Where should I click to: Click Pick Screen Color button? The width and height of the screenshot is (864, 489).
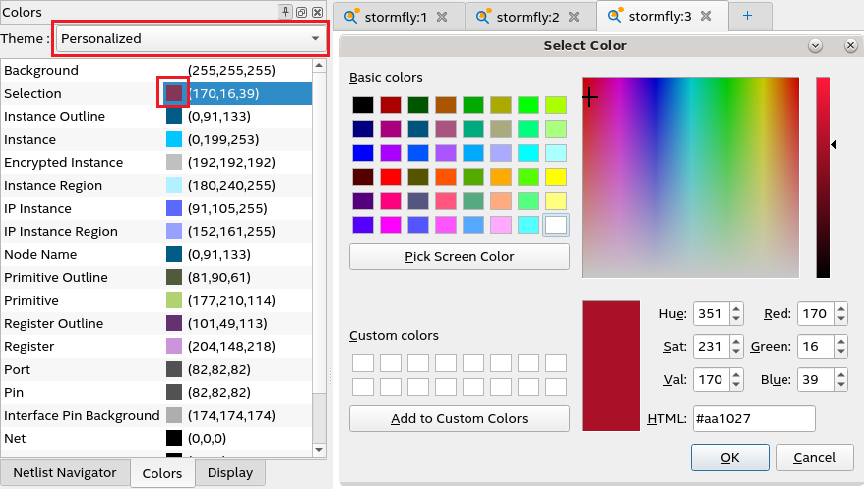point(459,256)
